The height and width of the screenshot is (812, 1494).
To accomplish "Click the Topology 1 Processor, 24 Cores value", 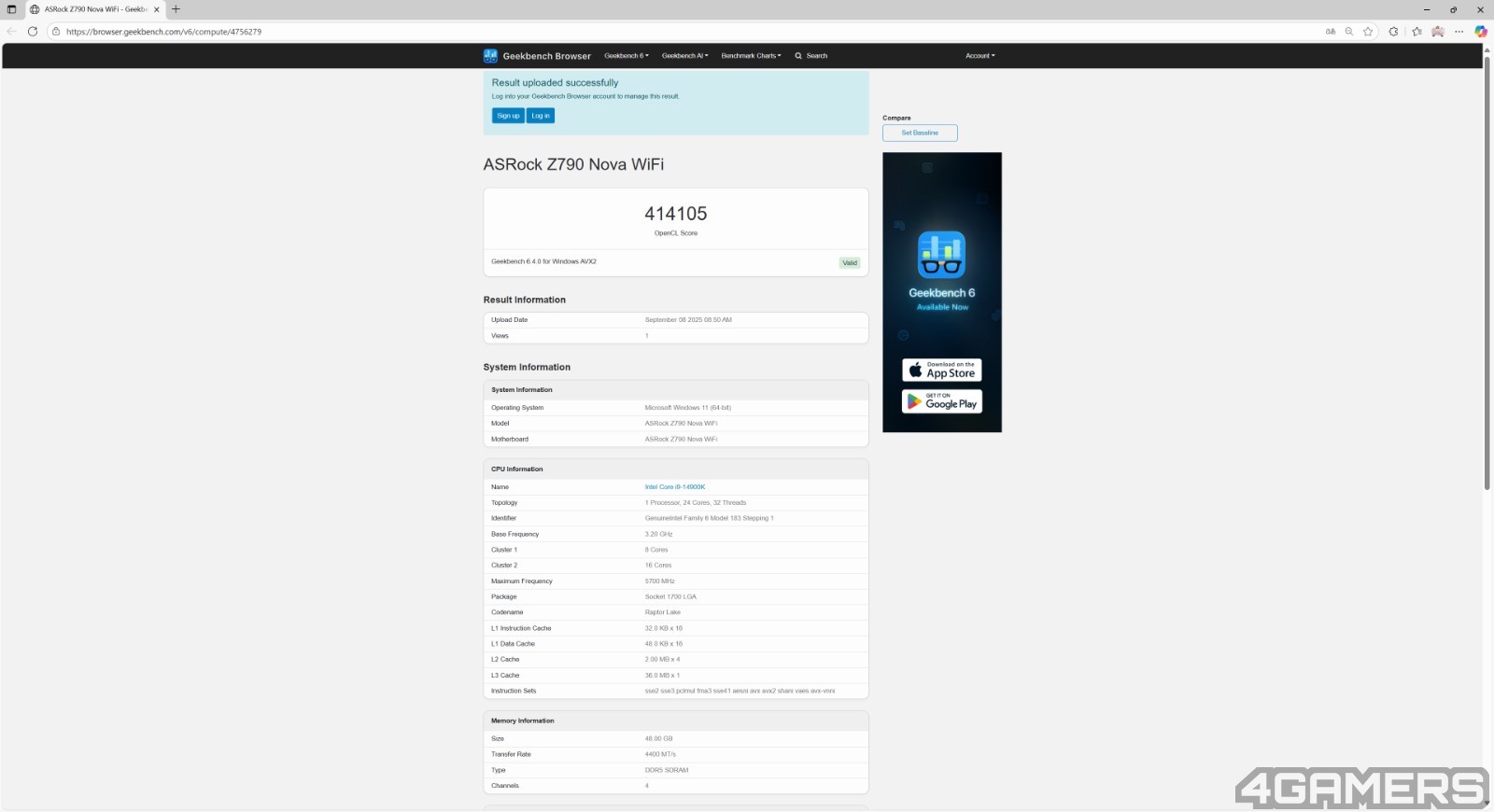I will (x=696, y=503).
